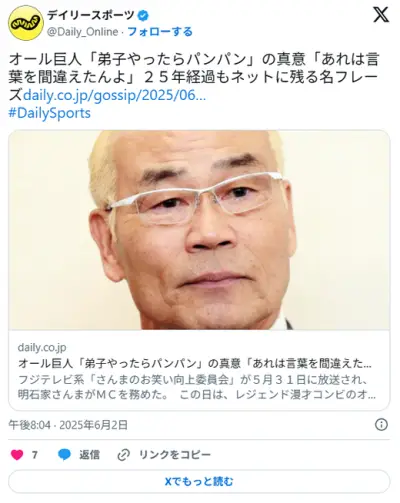Click the like count number 7

click(35, 455)
